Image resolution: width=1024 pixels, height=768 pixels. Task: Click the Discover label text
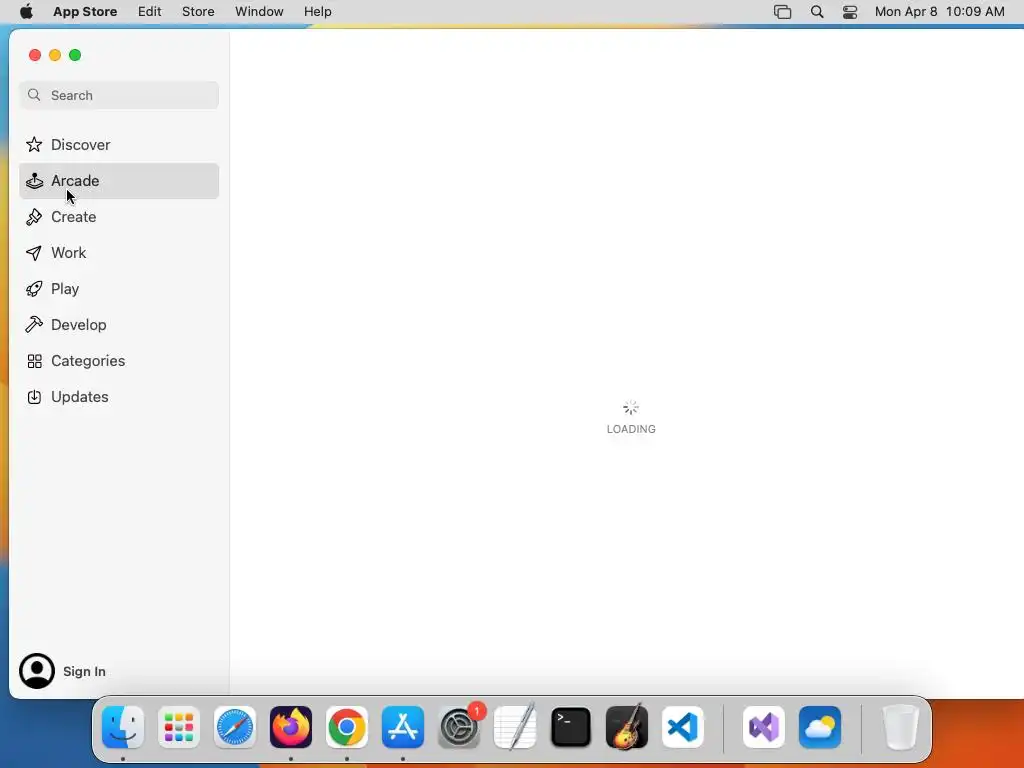[81, 144]
